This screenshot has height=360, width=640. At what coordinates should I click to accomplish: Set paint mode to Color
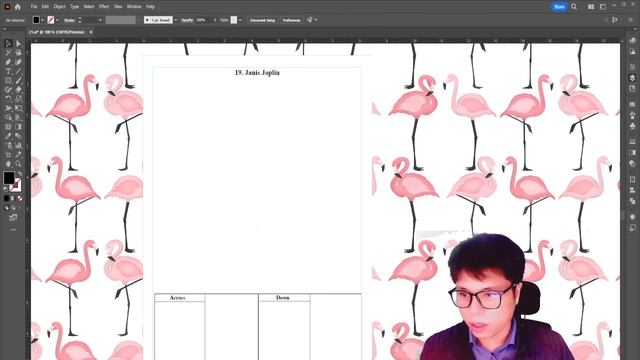[x=6, y=198]
